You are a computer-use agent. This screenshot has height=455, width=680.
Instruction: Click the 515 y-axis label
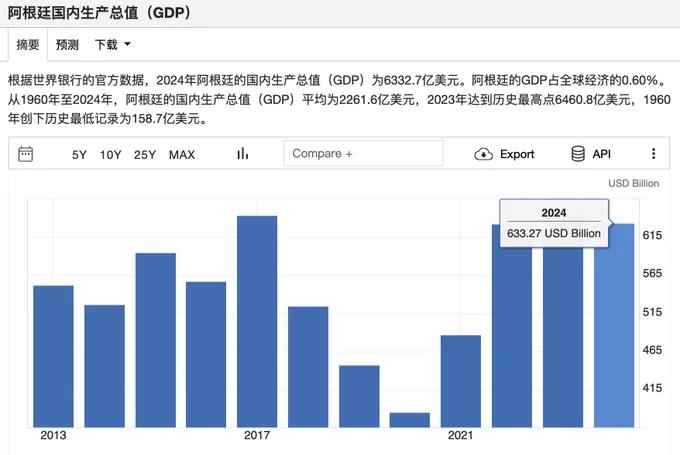pos(652,312)
